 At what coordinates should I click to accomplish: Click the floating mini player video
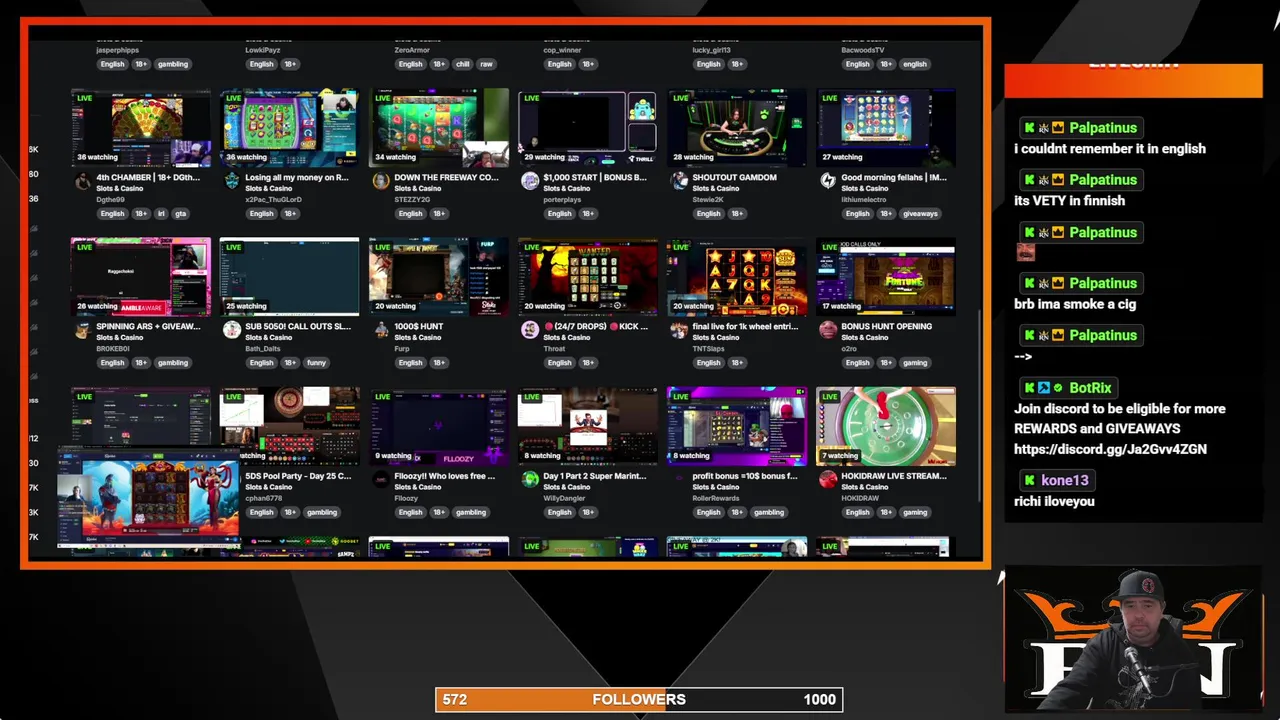pos(148,499)
